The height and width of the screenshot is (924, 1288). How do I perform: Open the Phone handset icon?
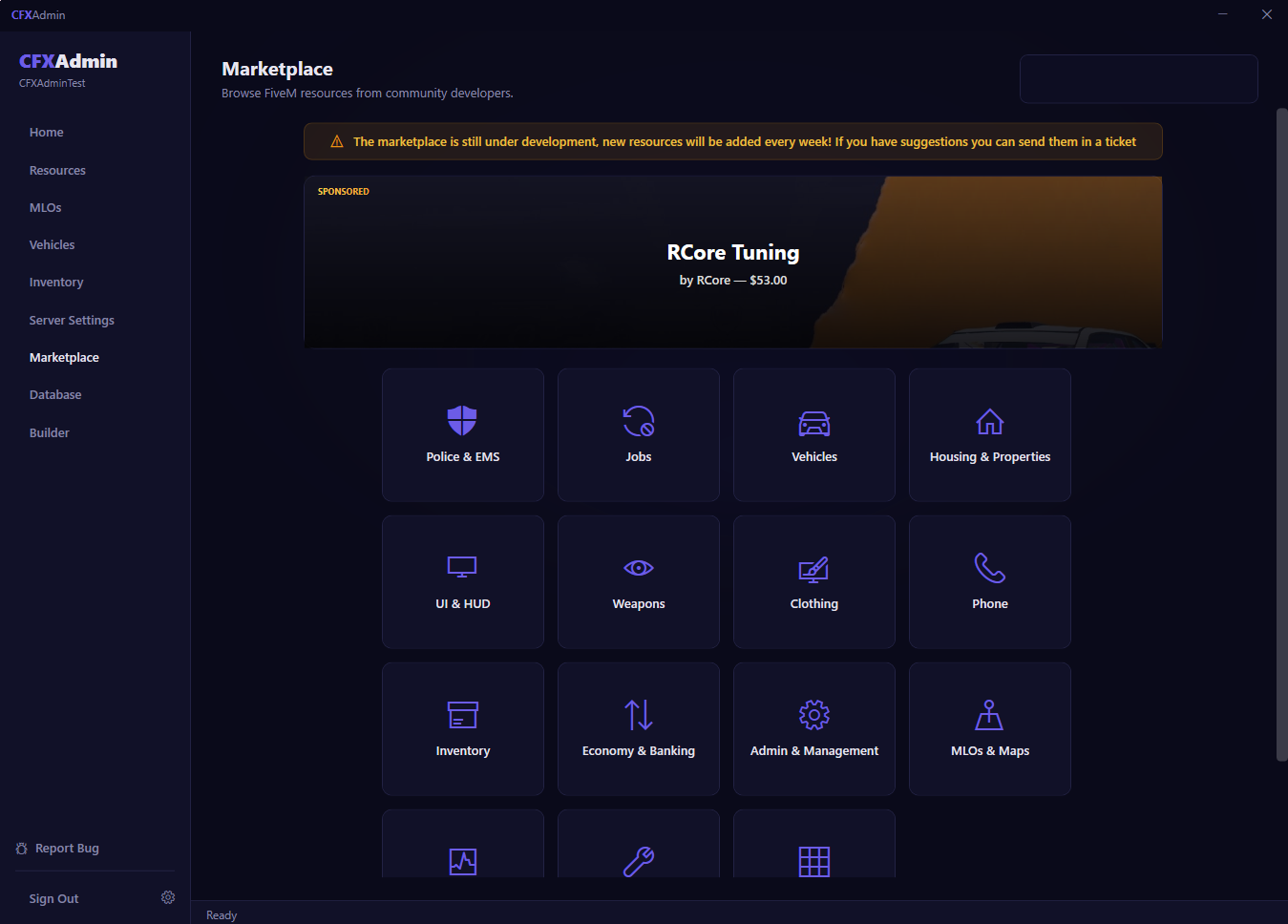pos(990,568)
